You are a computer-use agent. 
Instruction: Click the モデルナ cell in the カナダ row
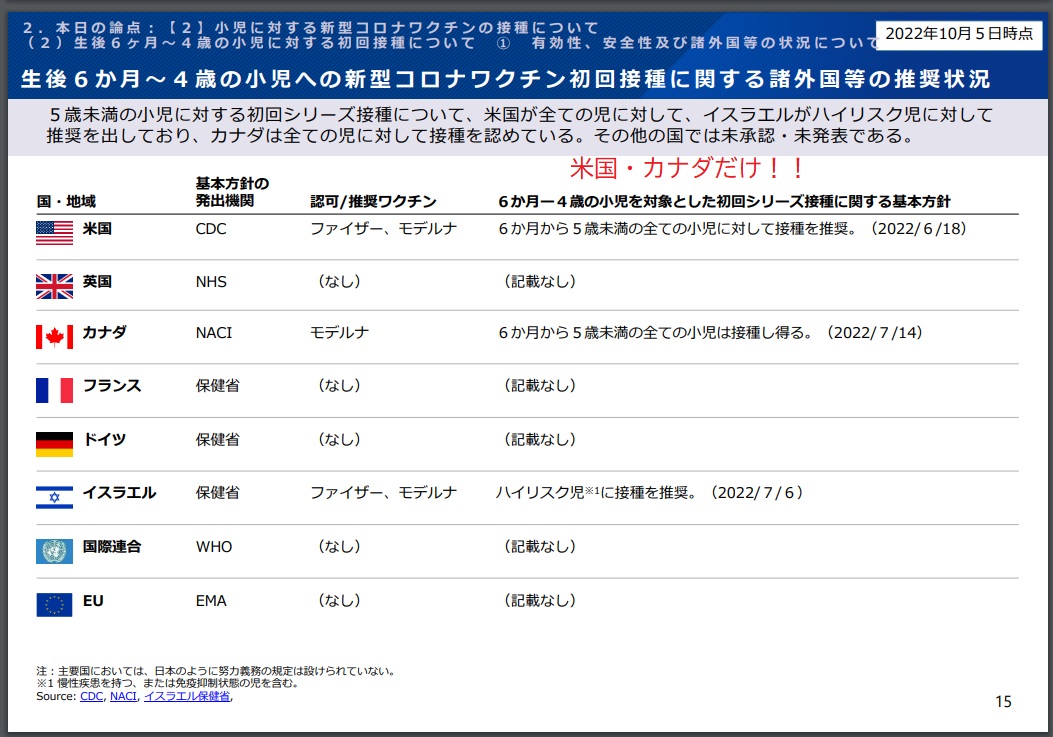pyautogui.click(x=340, y=333)
